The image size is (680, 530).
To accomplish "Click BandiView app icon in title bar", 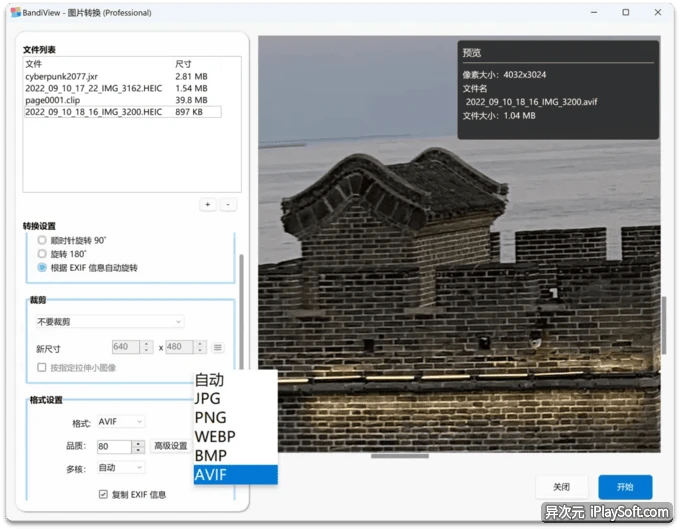I will point(16,12).
